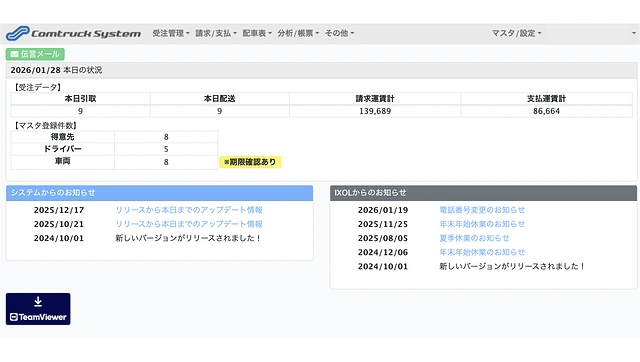Click the 本日引取 column header
The height and width of the screenshot is (362, 640).
coord(80,98)
